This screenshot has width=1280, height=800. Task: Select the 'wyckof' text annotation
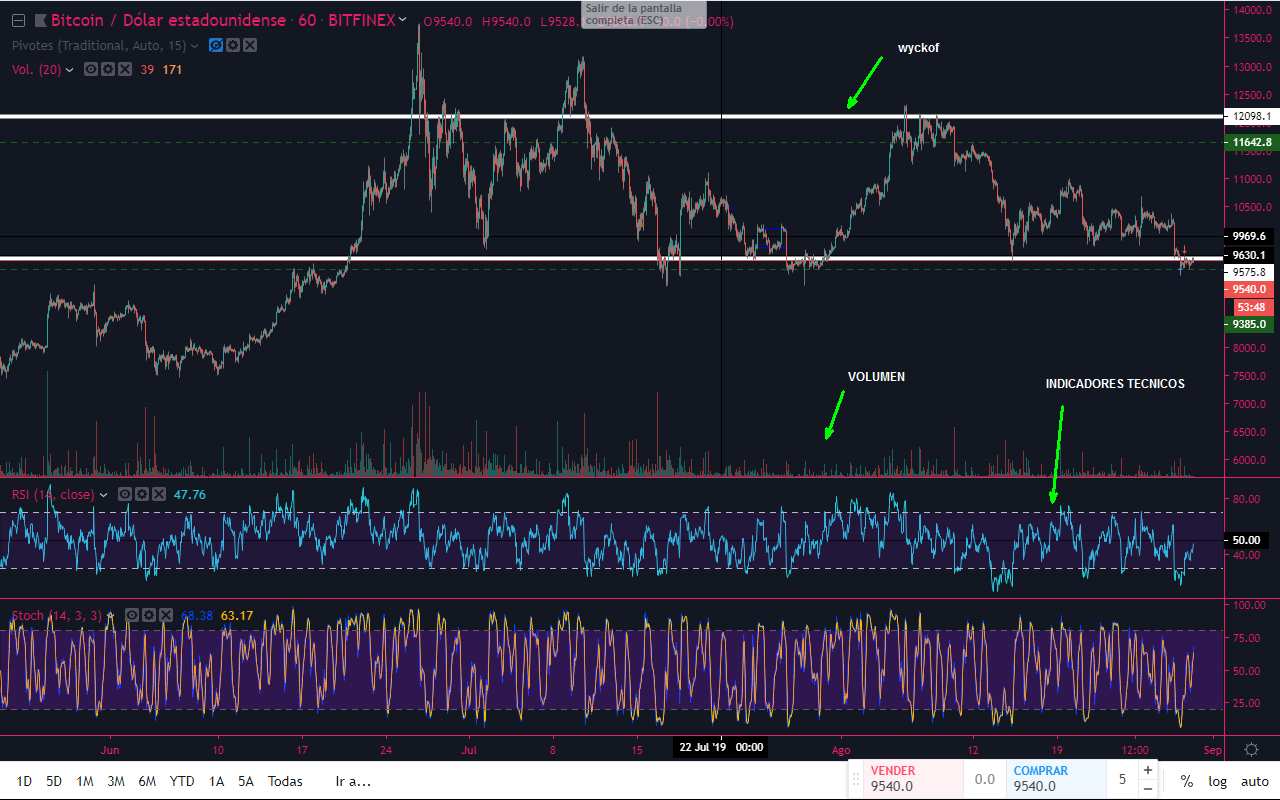pos(918,47)
